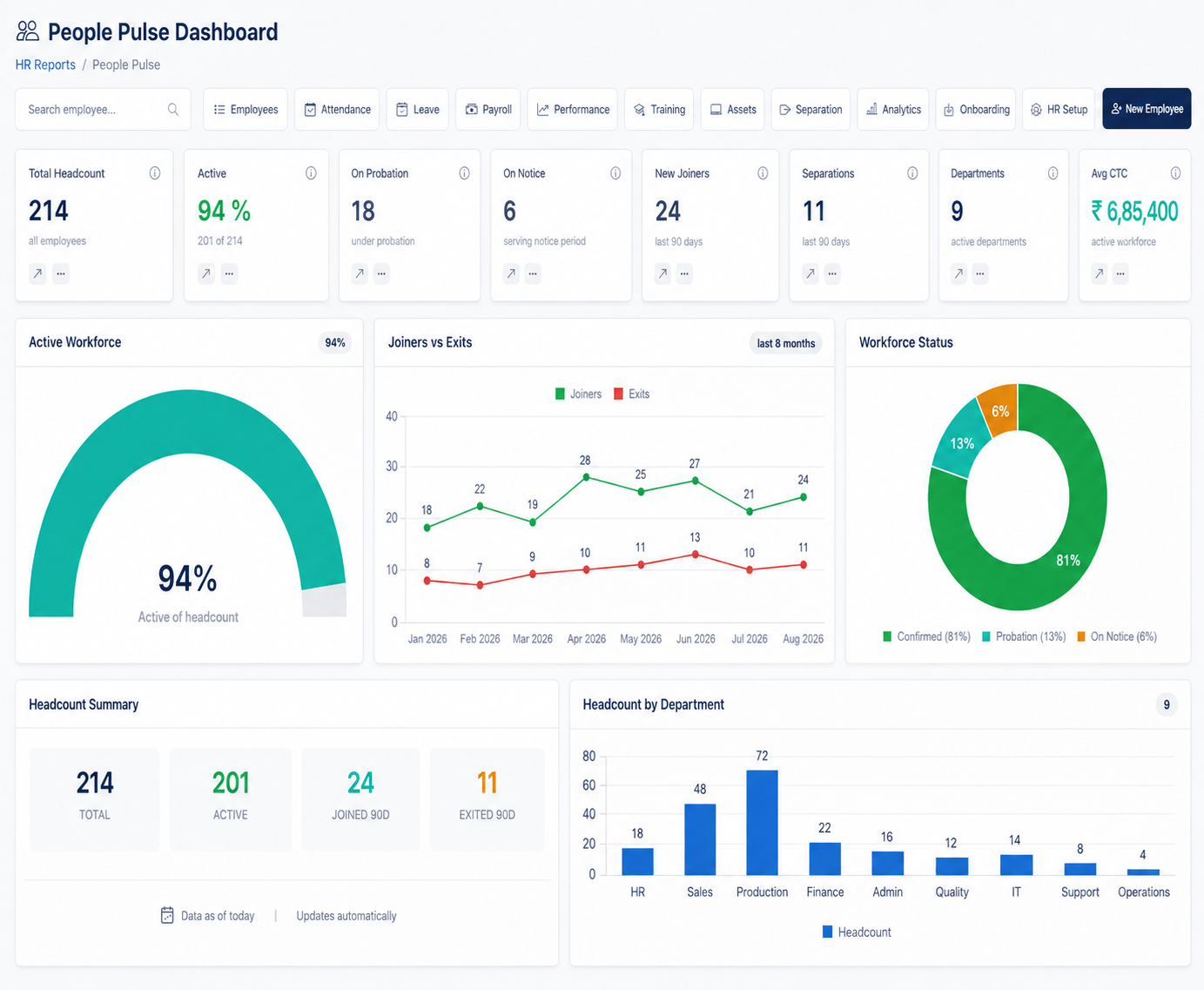Open more options on Avg CTC card
This screenshot has height=990, width=1204.
pos(1121,273)
